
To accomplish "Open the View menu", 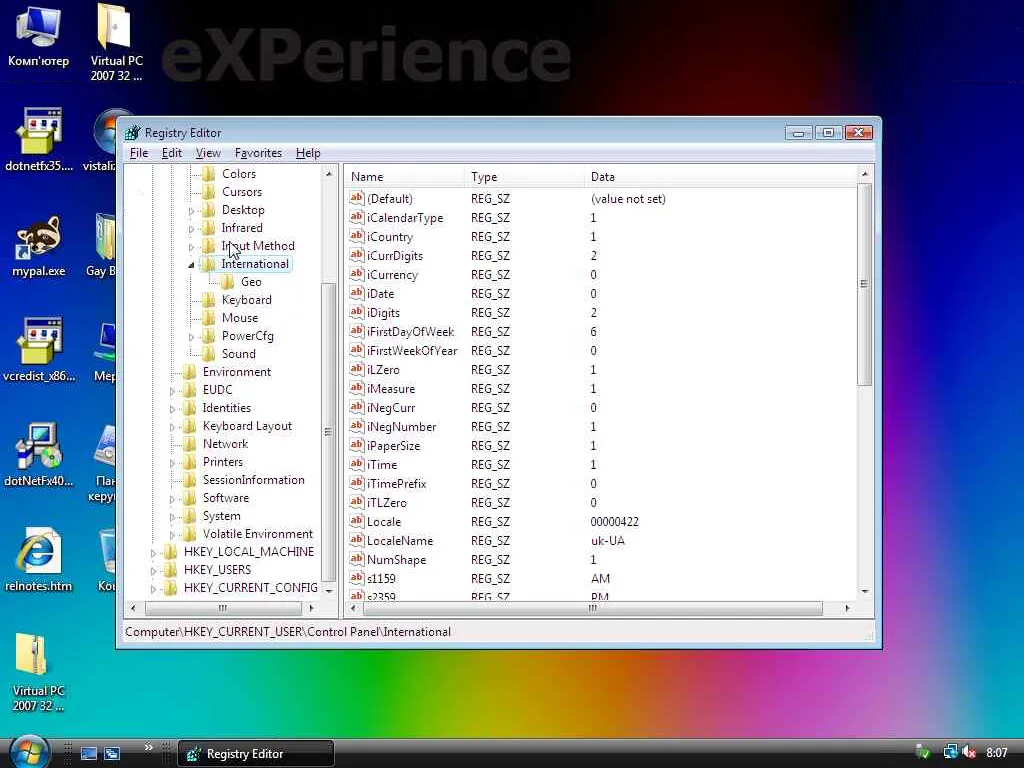I will (x=208, y=153).
